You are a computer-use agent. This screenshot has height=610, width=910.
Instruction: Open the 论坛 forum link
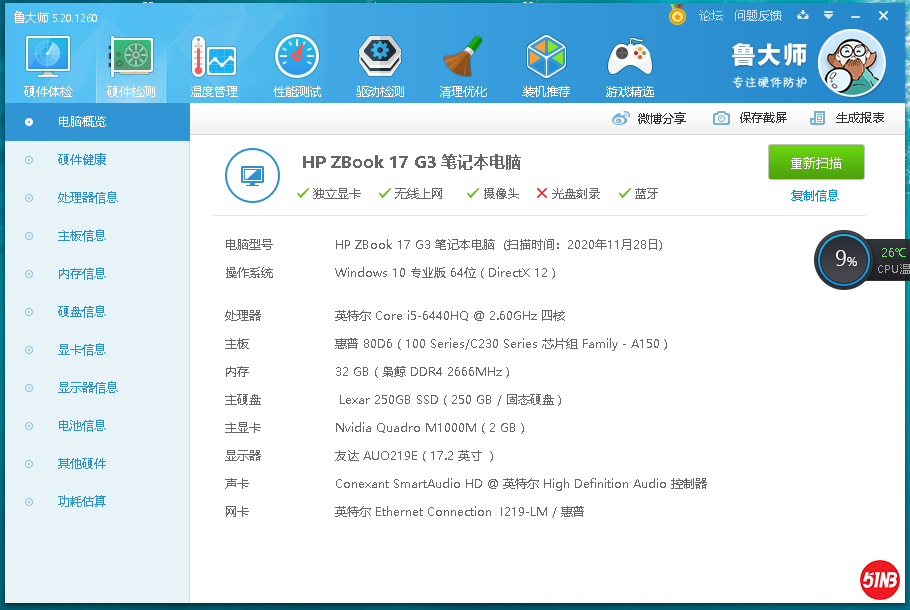(710, 15)
